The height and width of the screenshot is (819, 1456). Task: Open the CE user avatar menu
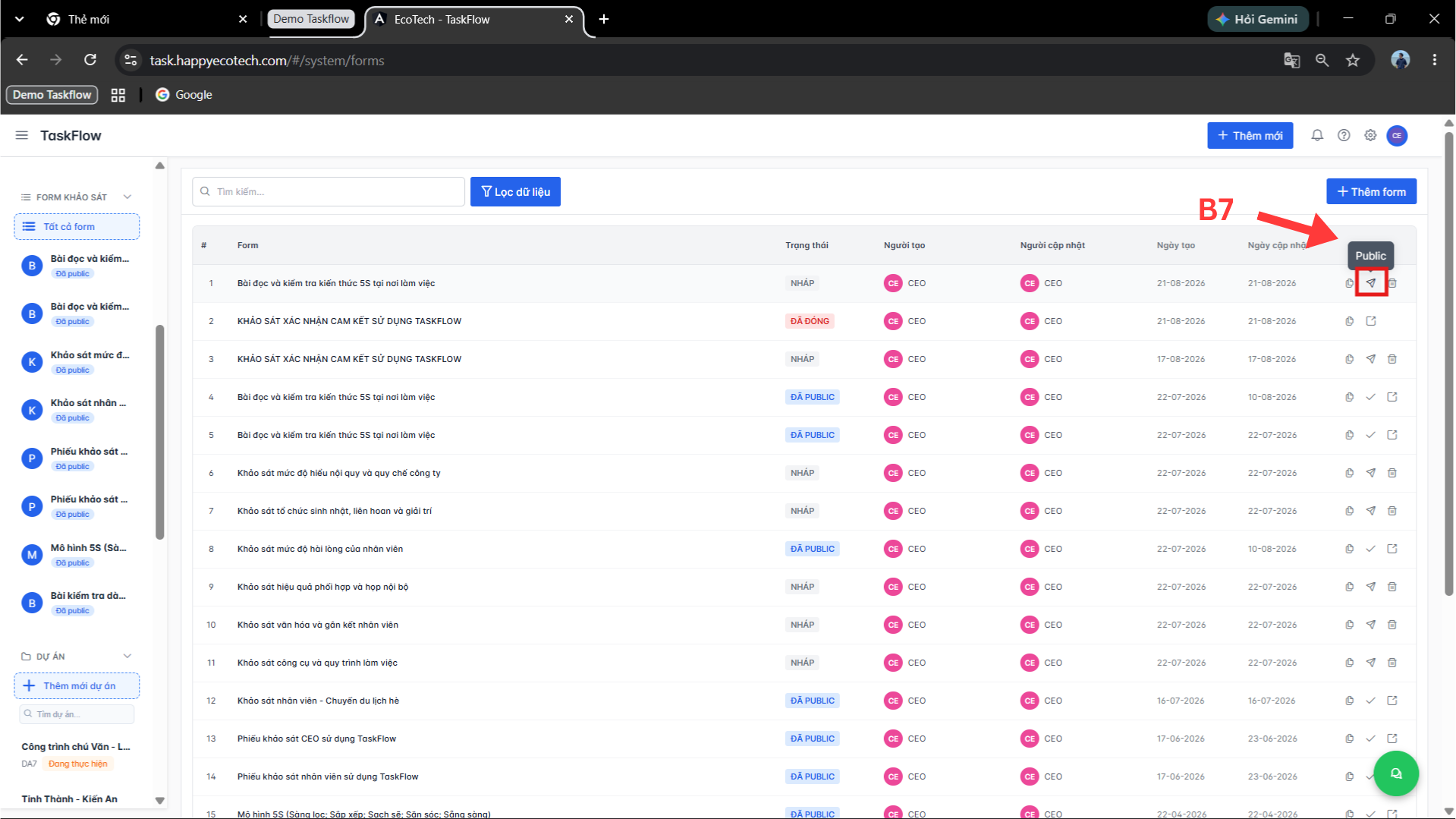1397,136
